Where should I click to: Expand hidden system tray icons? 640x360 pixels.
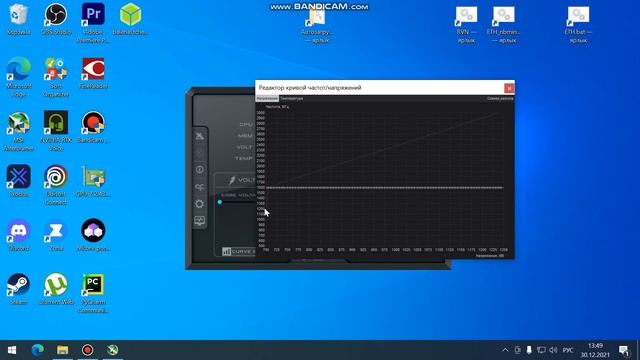pyautogui.click(x=505, y=350)
